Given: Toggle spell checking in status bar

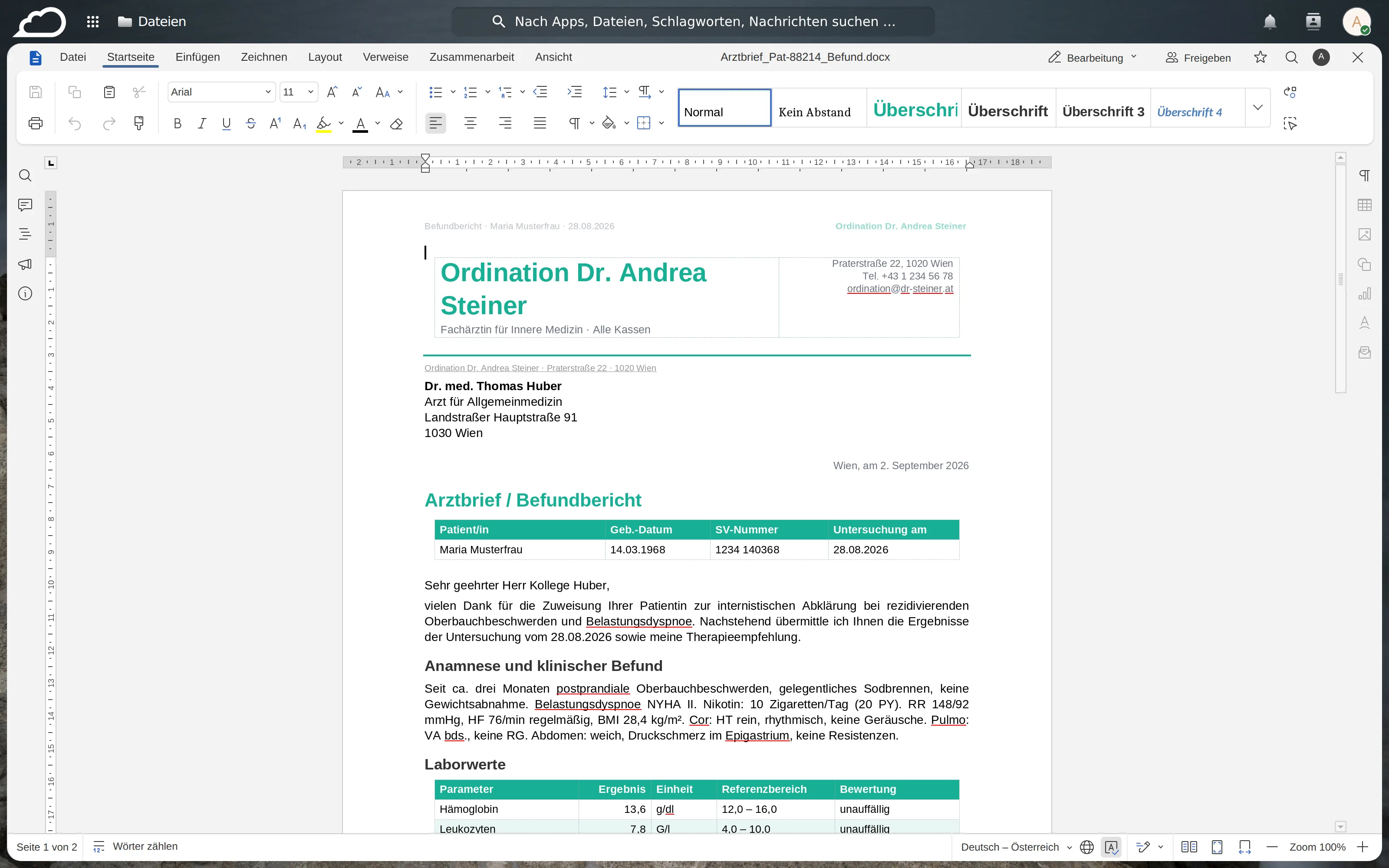Looking at the screenshot, I should tap(1111, 847).
